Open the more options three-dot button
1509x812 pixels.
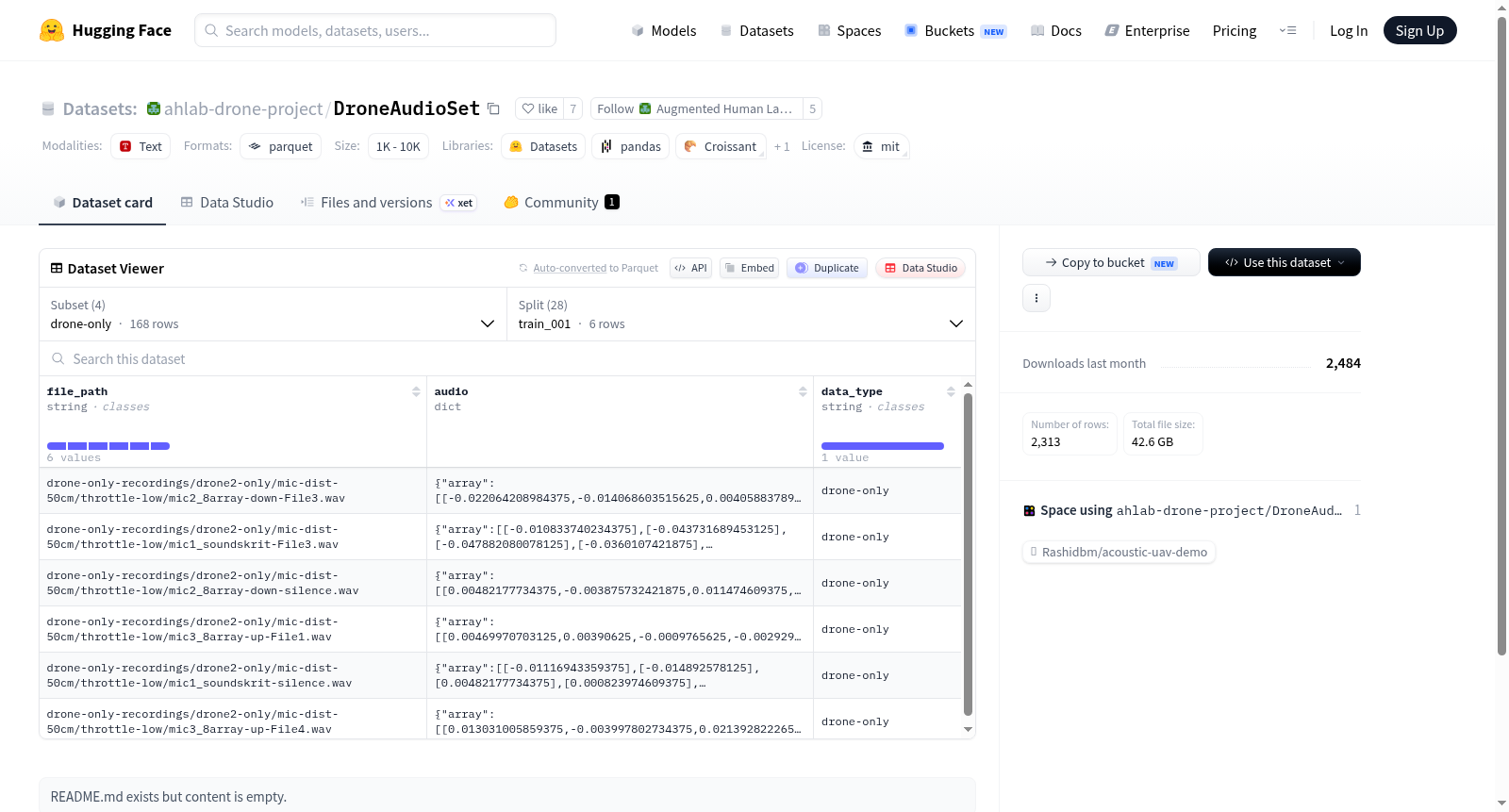click(1036, 298)
